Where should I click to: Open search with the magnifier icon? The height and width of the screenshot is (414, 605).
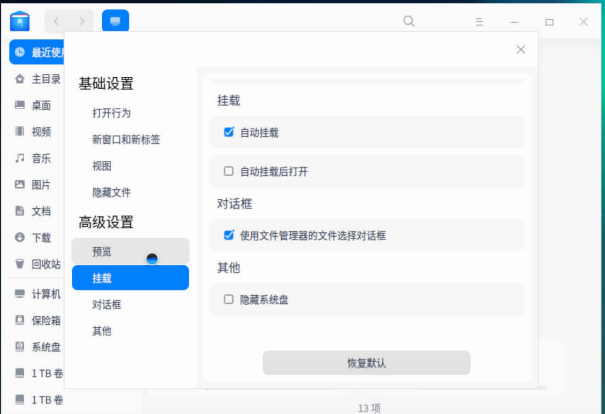409,21
